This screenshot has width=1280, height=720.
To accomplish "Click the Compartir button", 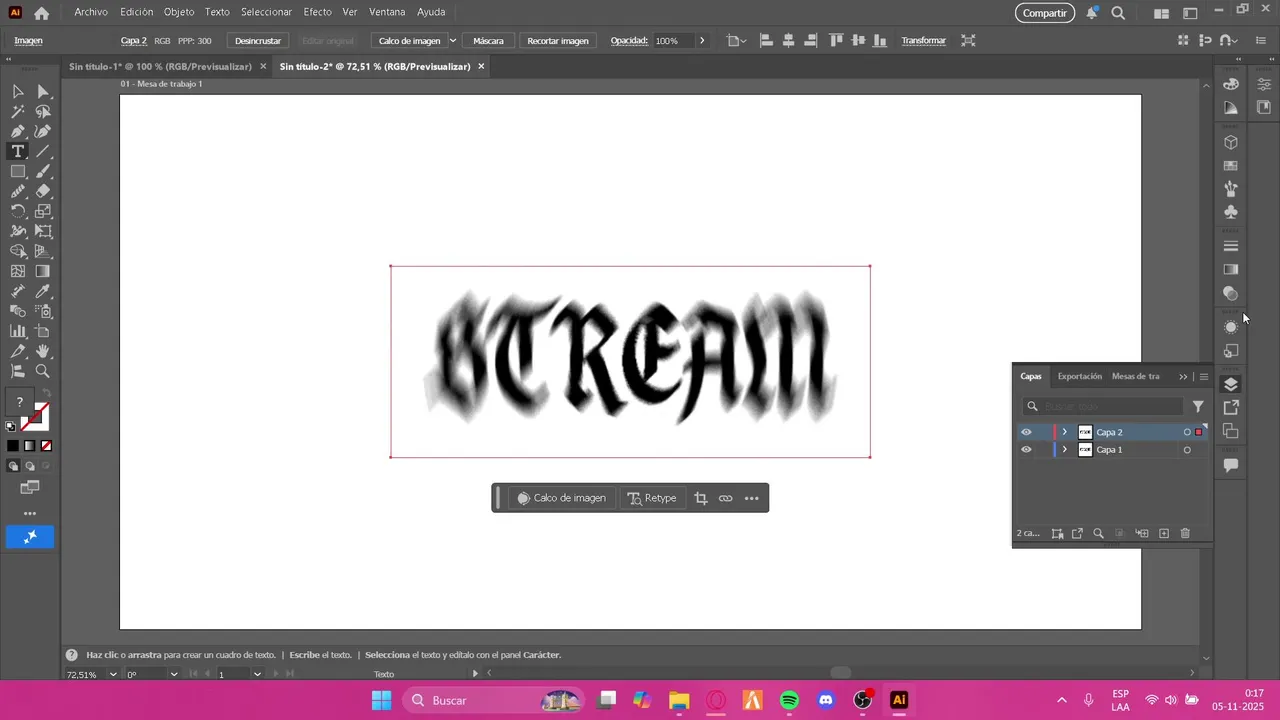I will 1045,13.
